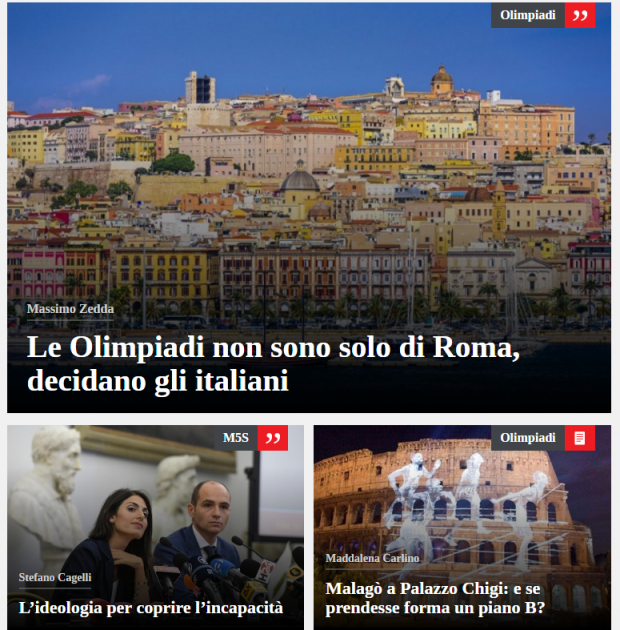Click the quote icon beside the M5S tag
The height and width of the screenshot is (630, 620).
pos(273,438)
